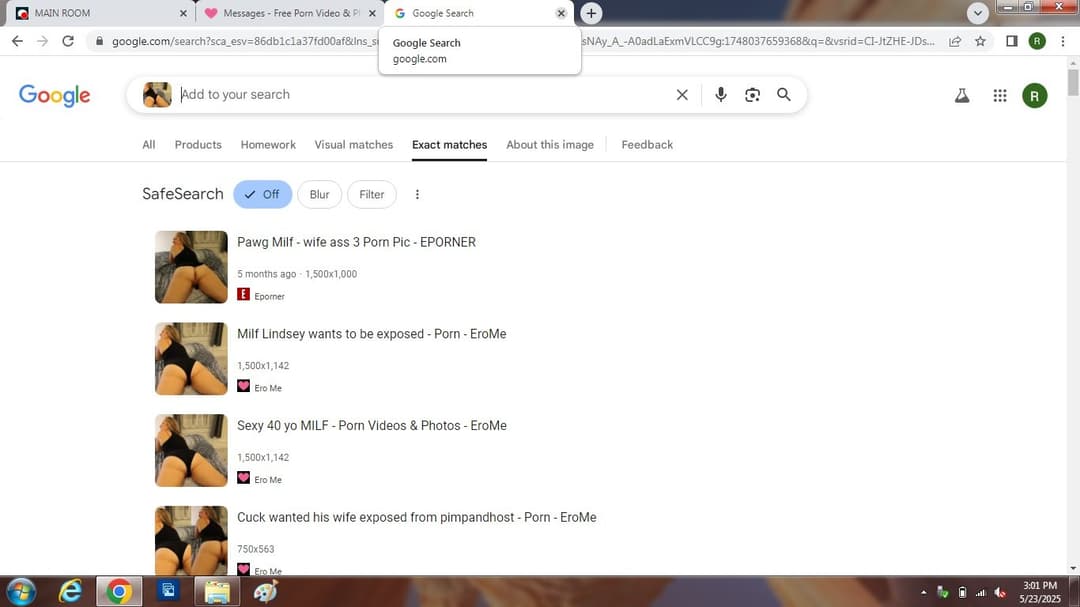Switch to the Visual matches tab
This screenshot has height=607, width=1080.
click(353, 145)
